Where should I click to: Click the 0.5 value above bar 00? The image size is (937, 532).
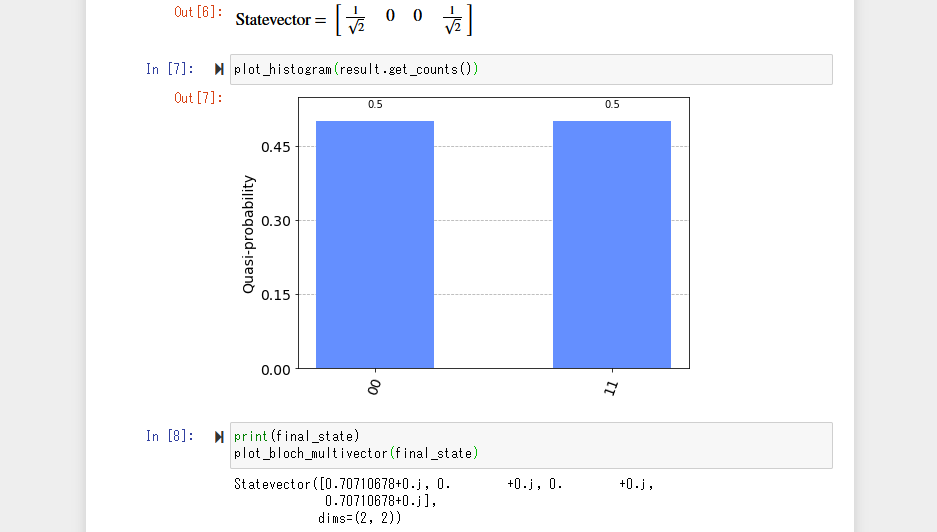click(375, 105)
